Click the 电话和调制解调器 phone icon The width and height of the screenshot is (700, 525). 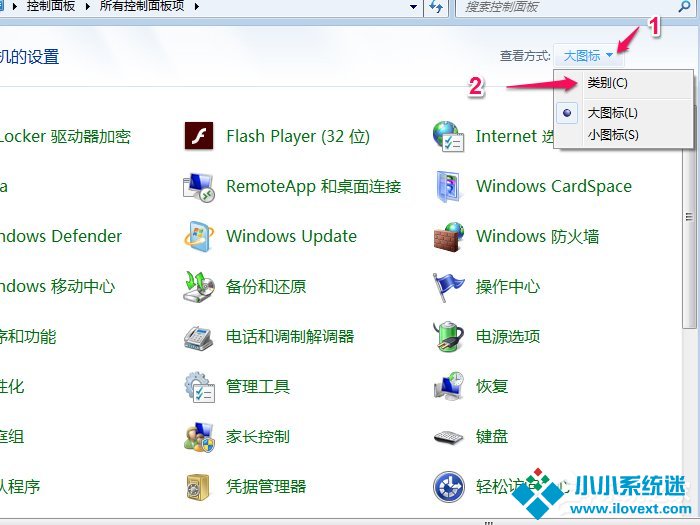click(x=199, y=337)
